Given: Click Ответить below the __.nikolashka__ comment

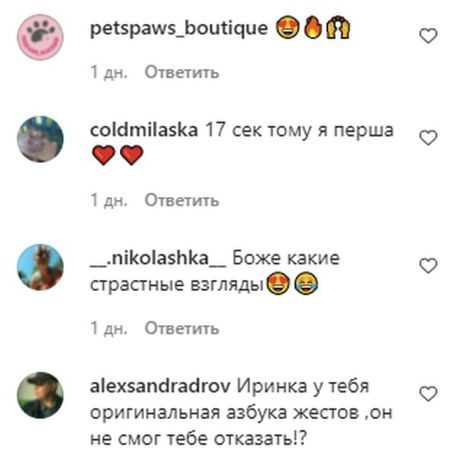Looking at the screenshot, I should [x=182, y=328].
